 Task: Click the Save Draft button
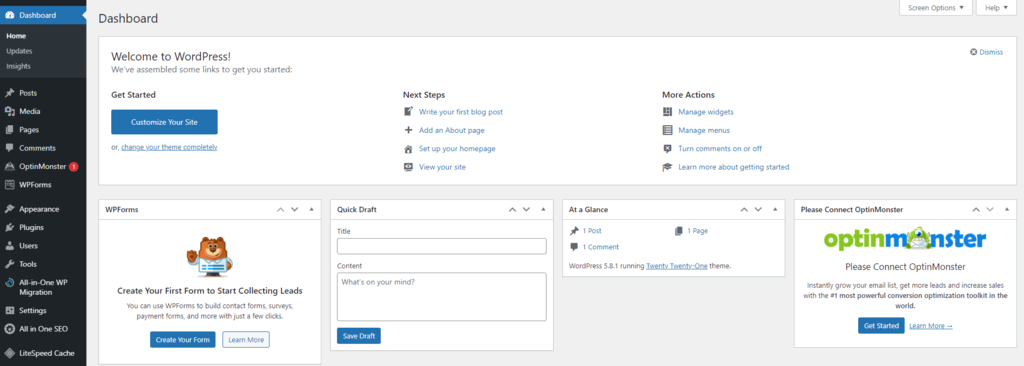coord(359,336)
